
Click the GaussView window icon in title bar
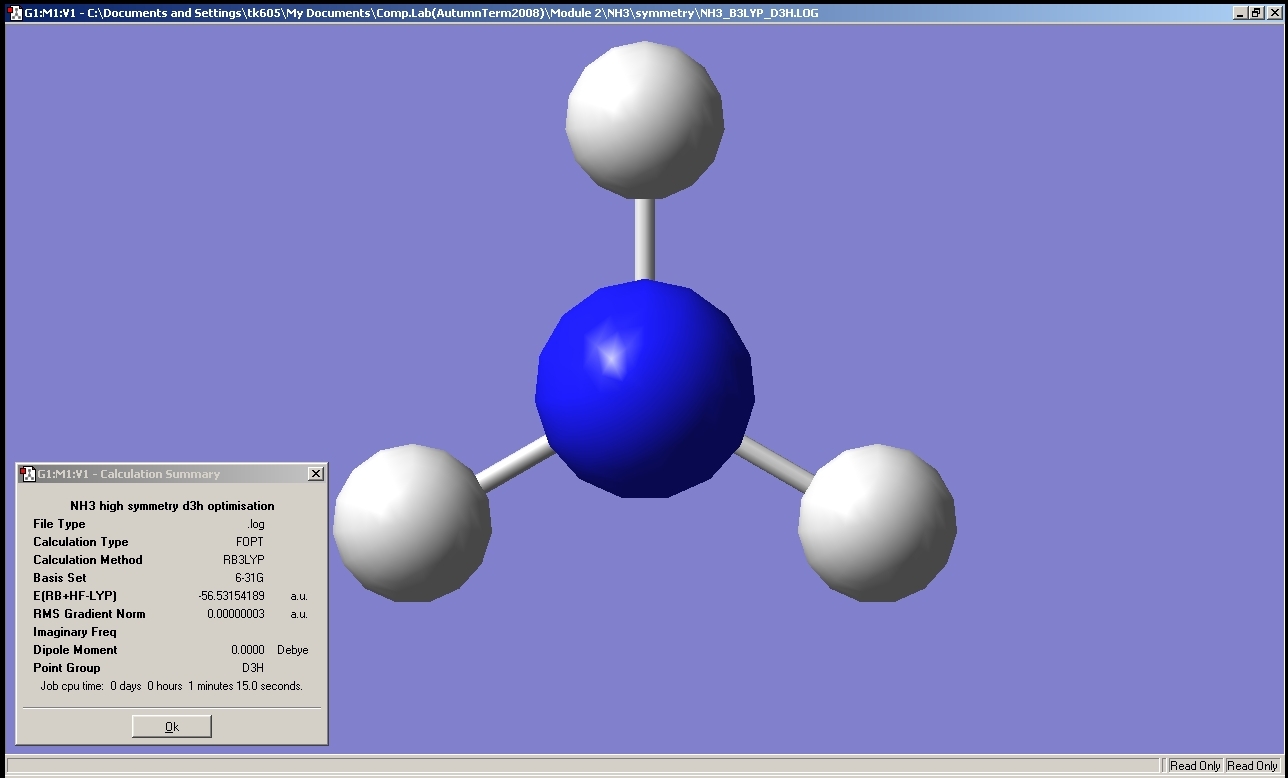(x=15, y=13)
